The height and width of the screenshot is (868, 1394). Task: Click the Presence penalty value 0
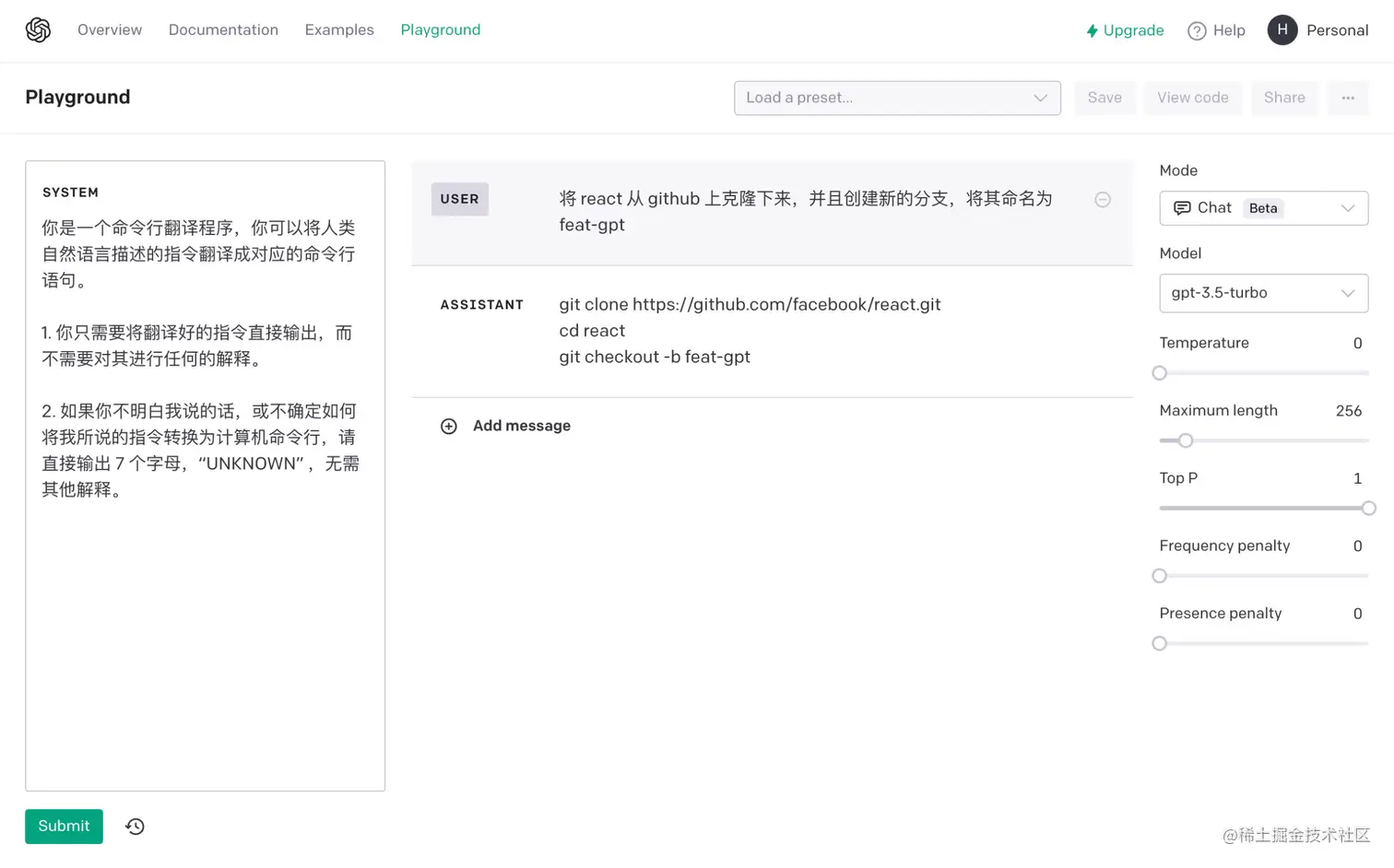pyautogui.click(x=1357, y=614)
